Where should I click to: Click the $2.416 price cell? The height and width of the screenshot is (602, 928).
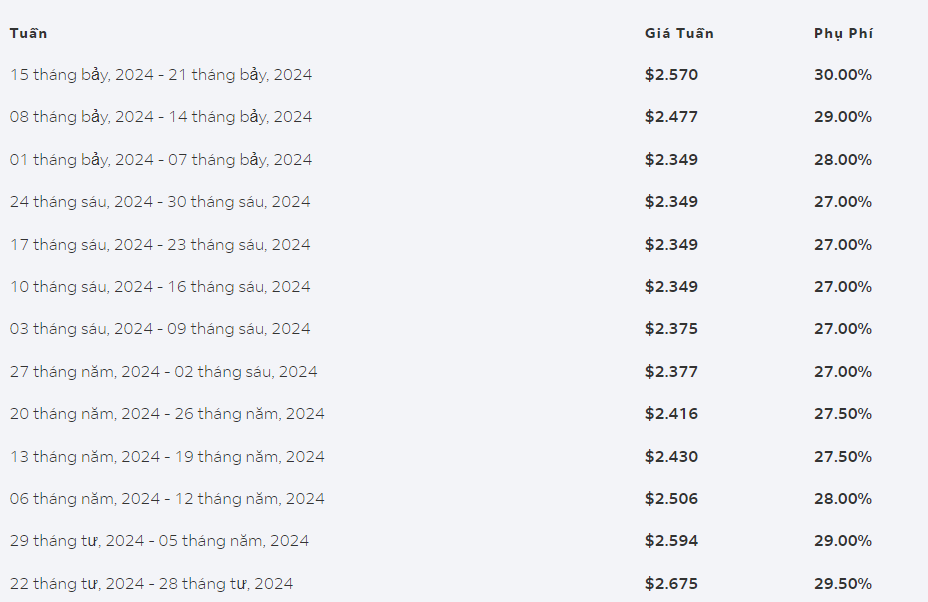672,413
